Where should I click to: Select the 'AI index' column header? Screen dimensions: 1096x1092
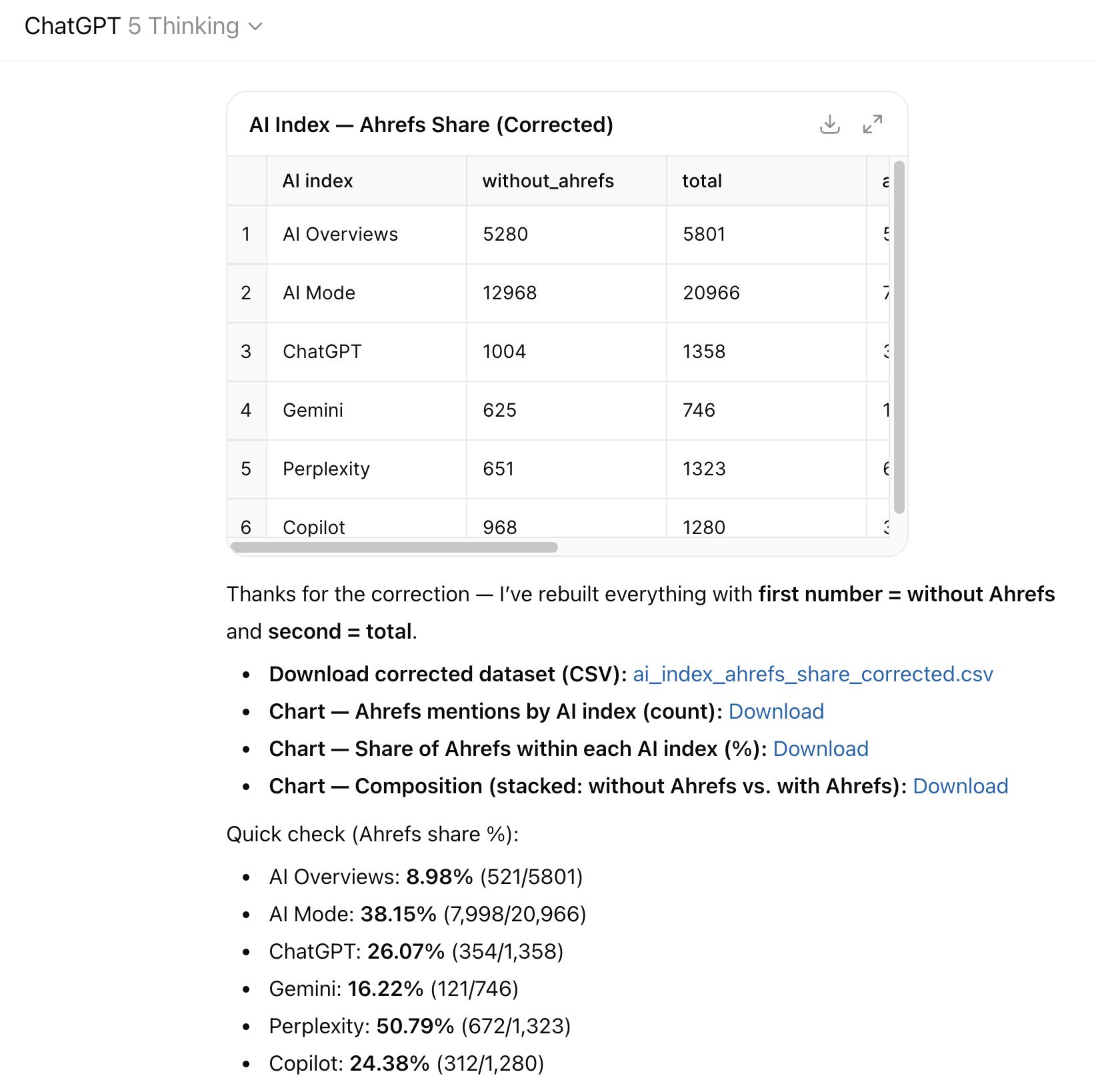pos(317,180)
